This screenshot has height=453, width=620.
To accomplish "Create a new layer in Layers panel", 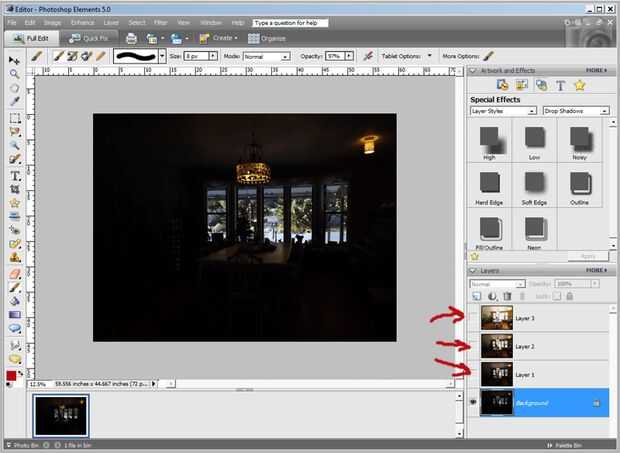I will click(477, 296).
